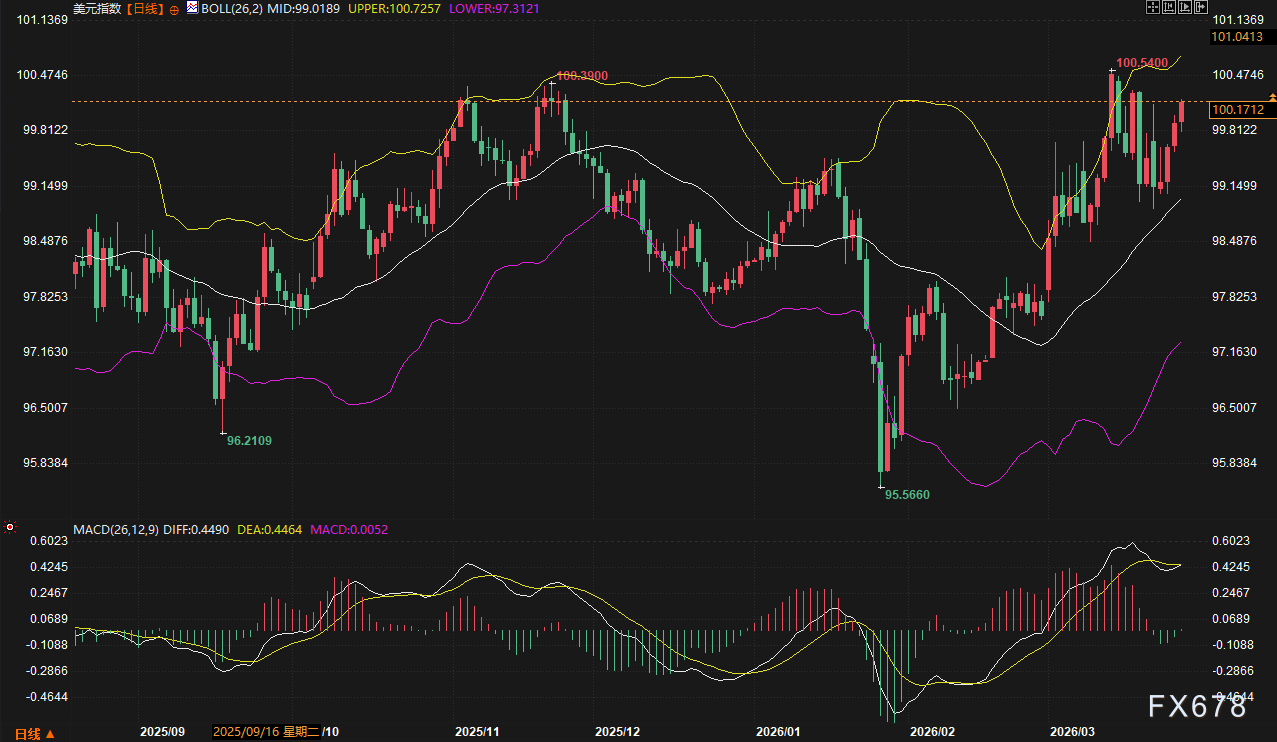Click the orange arrows beside price 100.1712
The image size is (1277, 742).
pyautogui.click(x=1272, y=95)
